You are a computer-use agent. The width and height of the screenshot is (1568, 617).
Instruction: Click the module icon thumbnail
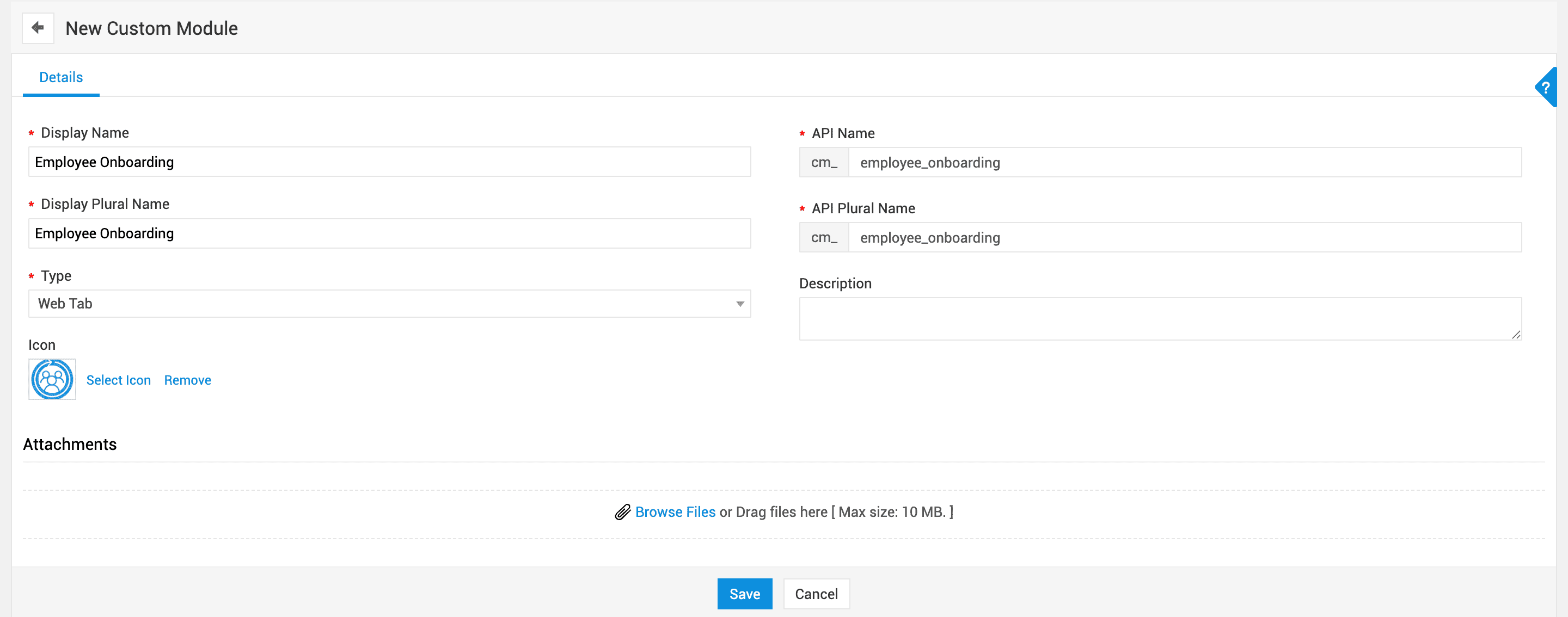pyautogui.click(x=52, y=379)
